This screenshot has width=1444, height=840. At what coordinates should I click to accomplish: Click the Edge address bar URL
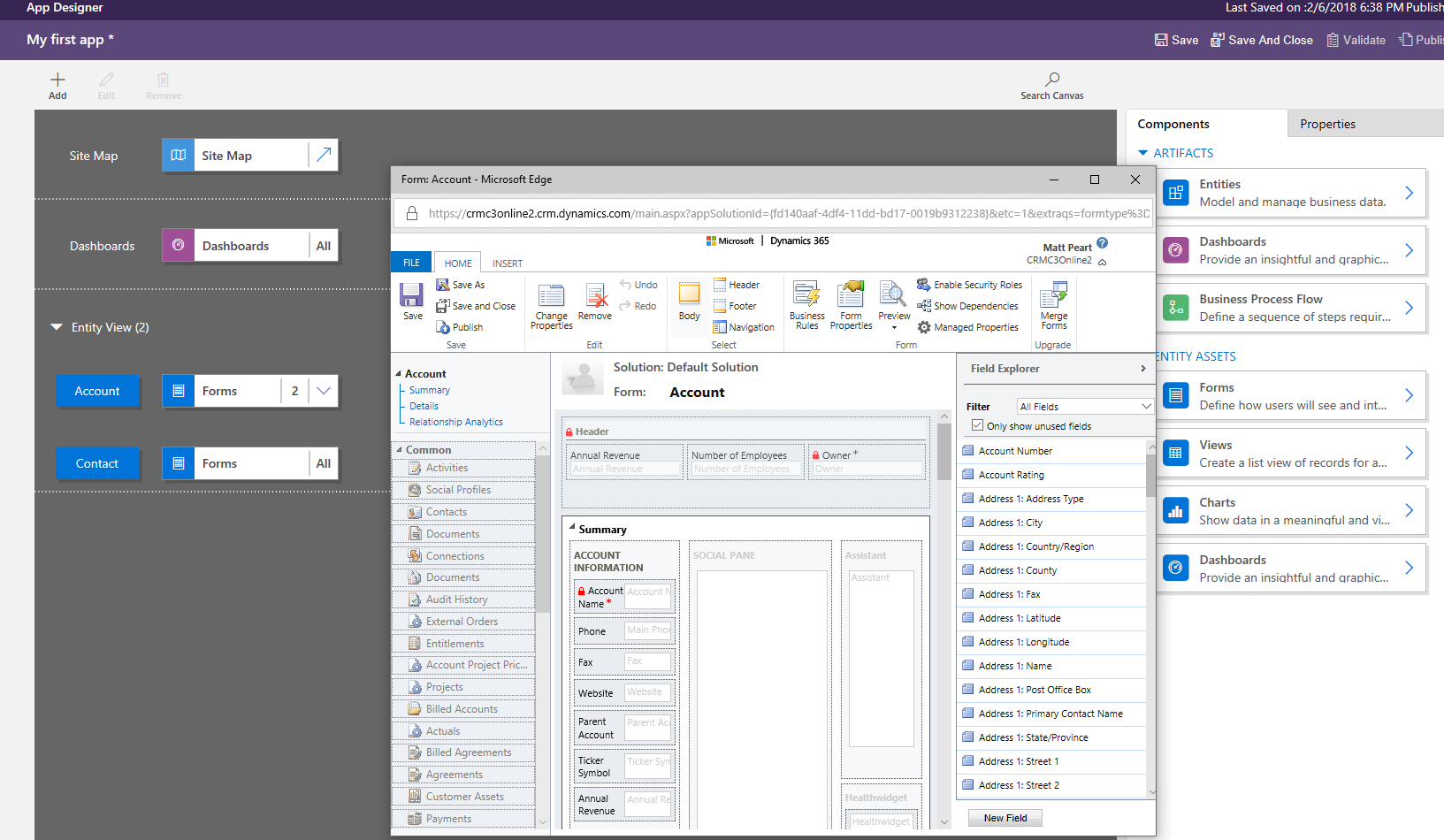[x=788, y=213]
